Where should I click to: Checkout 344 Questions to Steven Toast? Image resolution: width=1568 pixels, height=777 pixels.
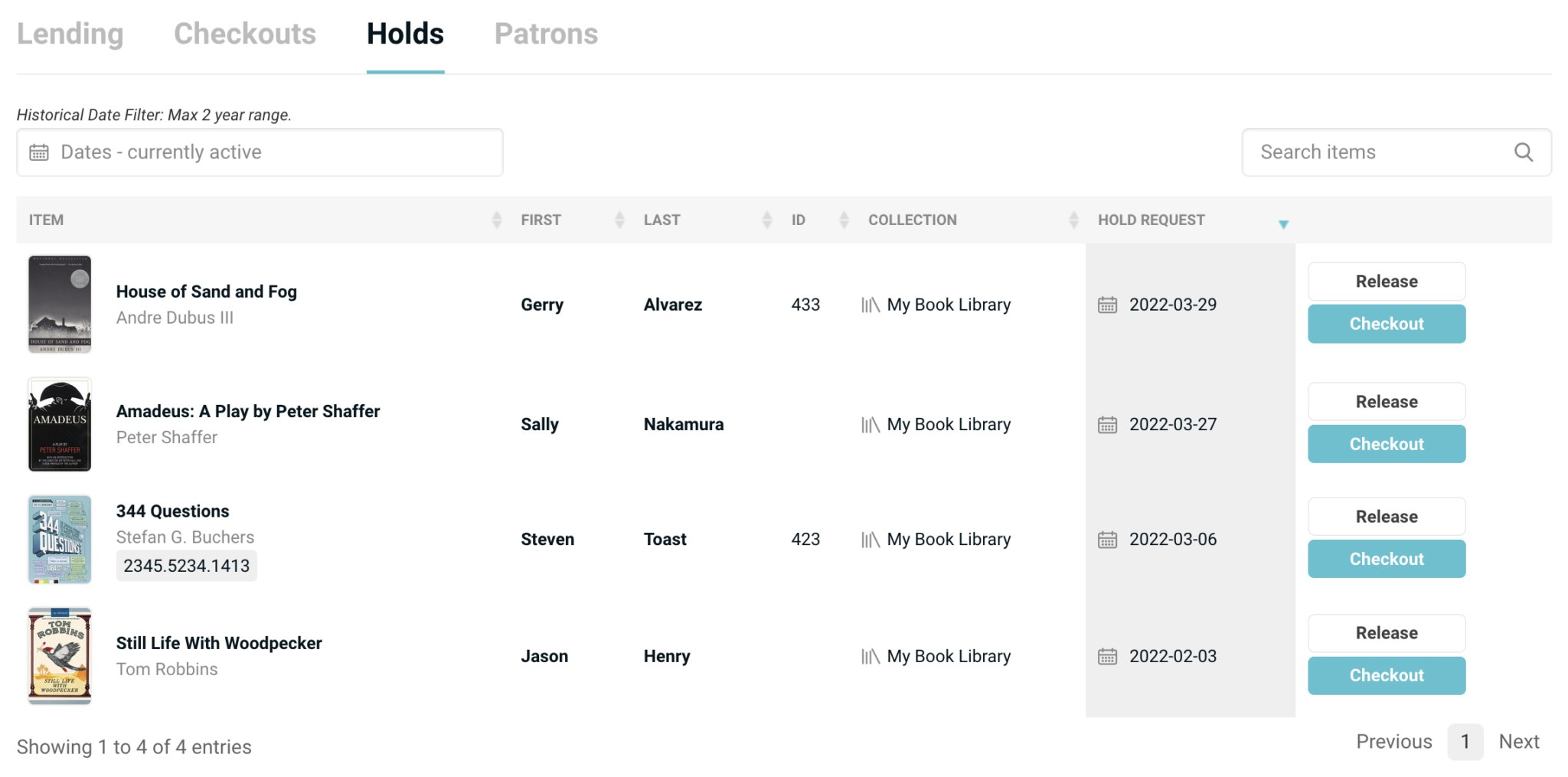click(1386, 559)
